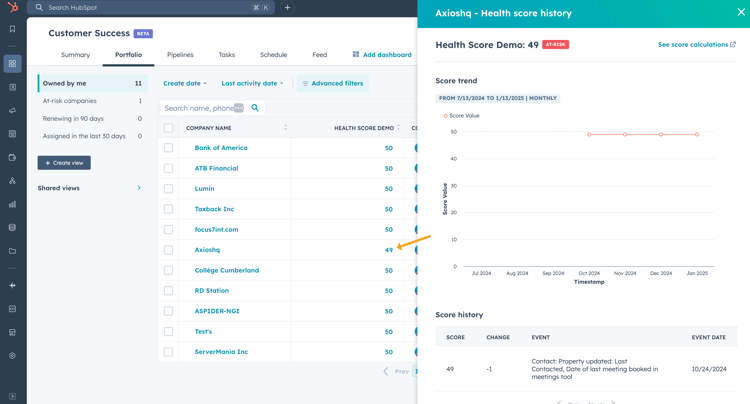Click the Create view button
The width and height of the screenshot is (750, 404).
[64, 163]
